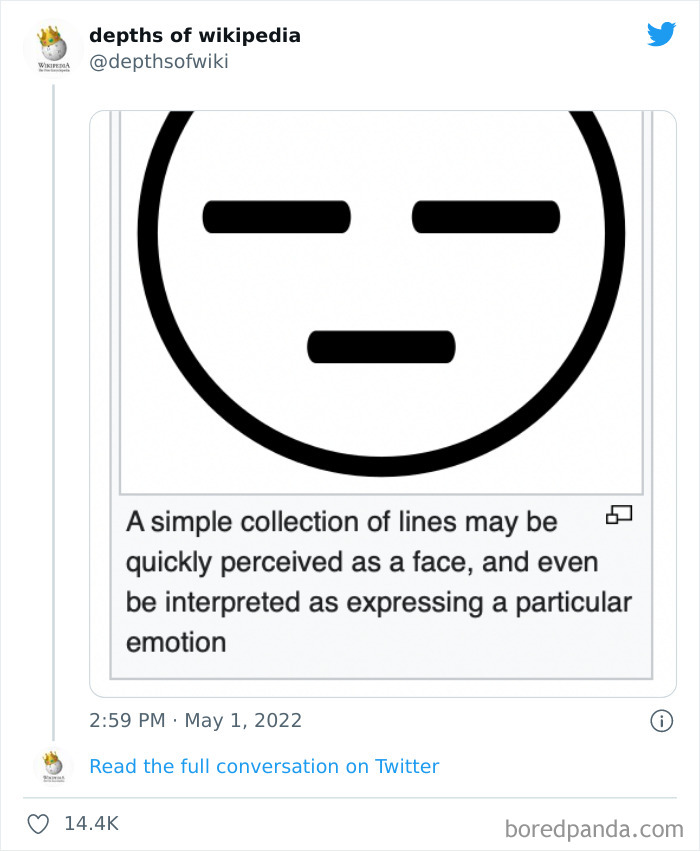Read the full conversation on Twitter
Screen dimensions: 700x851
click(264, 766)
